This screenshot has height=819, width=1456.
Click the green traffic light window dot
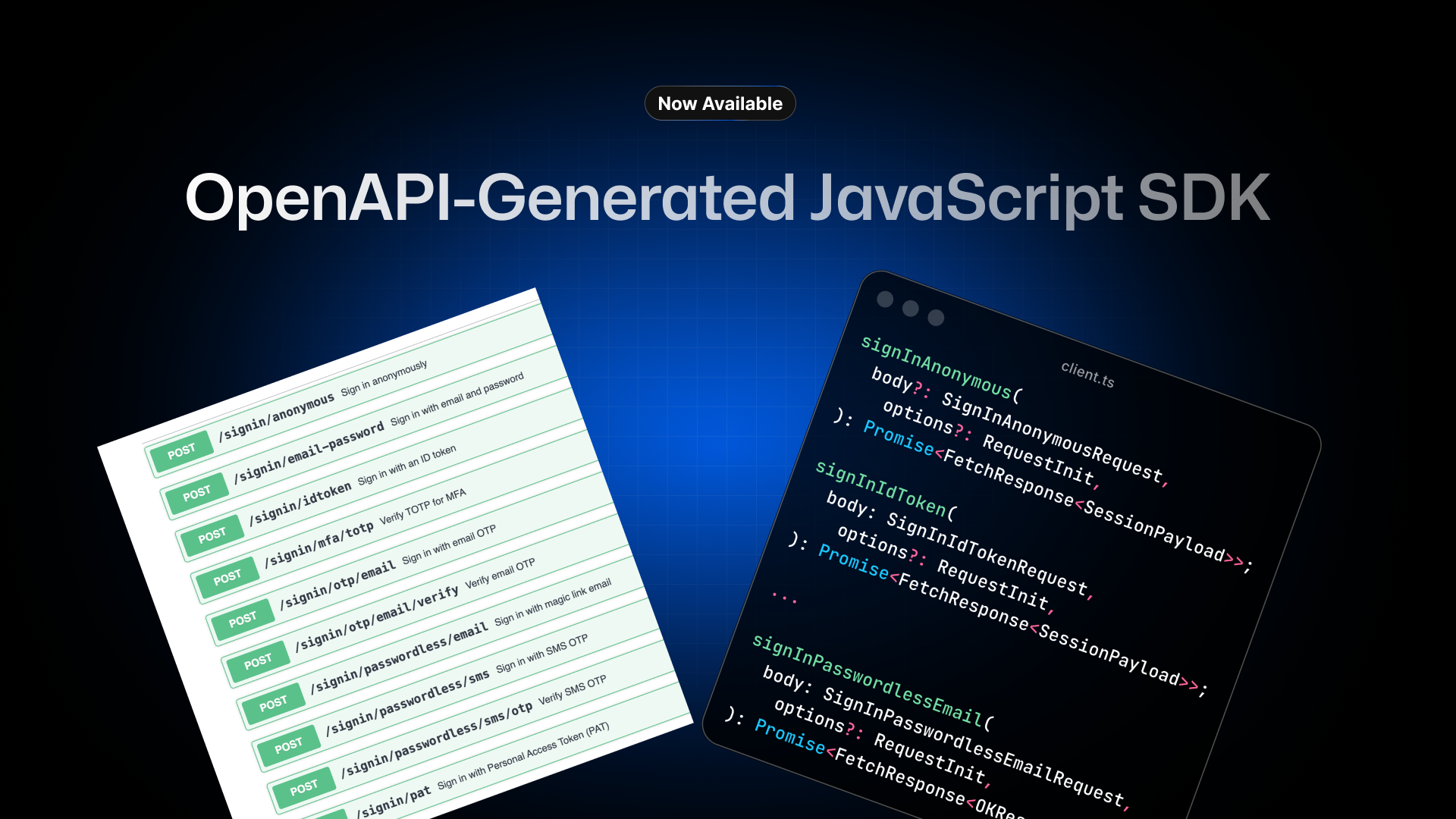click(934, 318)
